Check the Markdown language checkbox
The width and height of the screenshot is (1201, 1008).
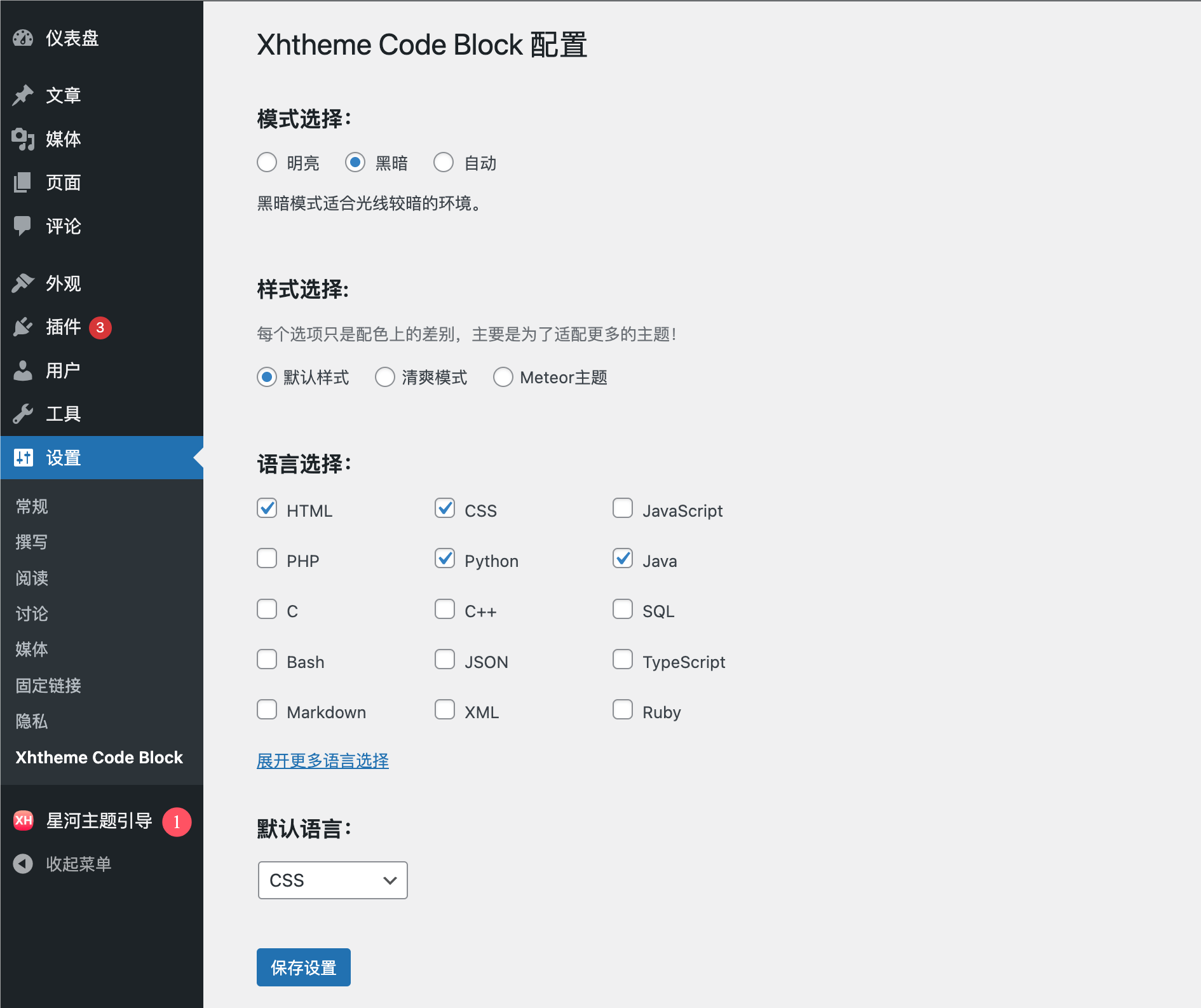267,709
